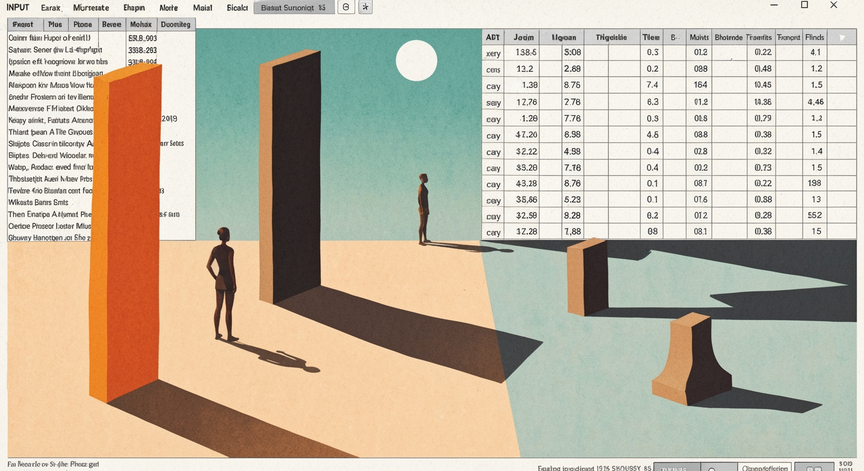Screen dimensions: 864x471
Task: Click the Mas column header
Action: [x=55, y=24]
